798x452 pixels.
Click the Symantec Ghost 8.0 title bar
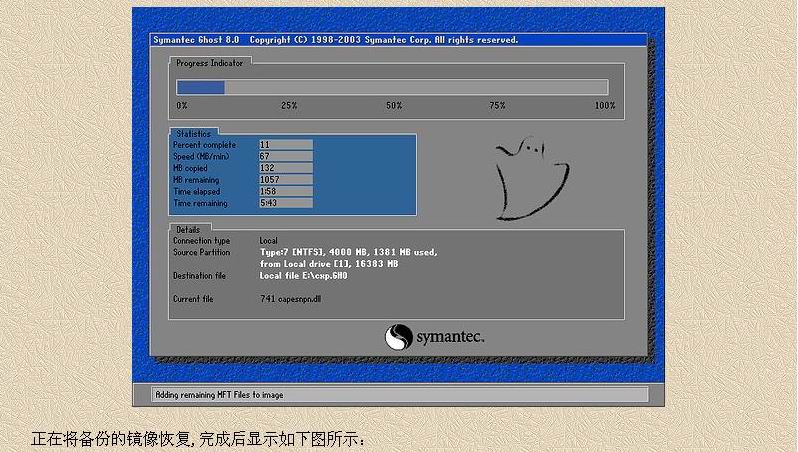(x=398, y=40)
